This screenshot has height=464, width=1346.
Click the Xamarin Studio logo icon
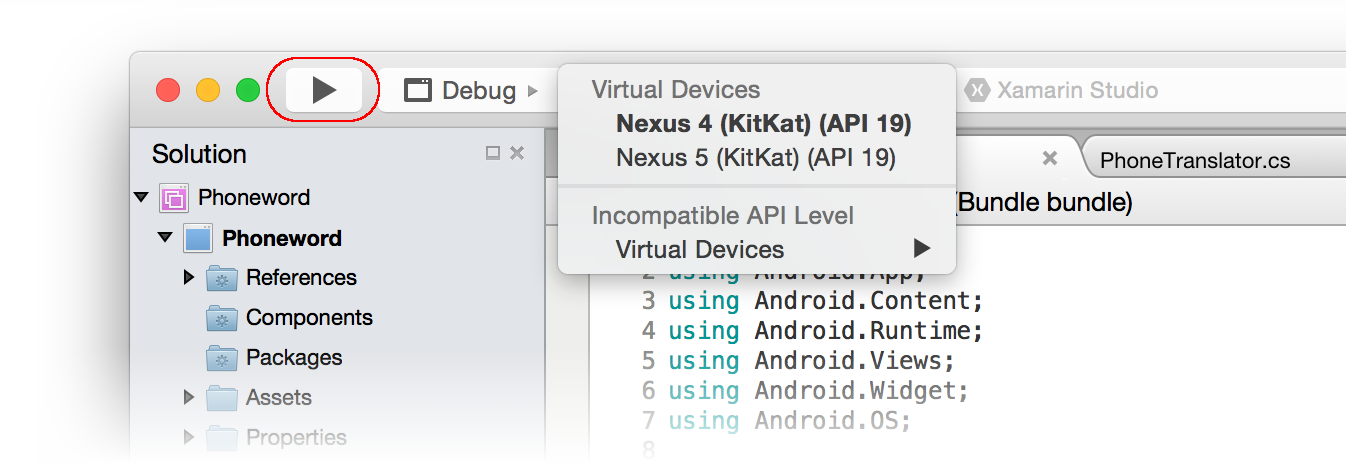[977, 91]
